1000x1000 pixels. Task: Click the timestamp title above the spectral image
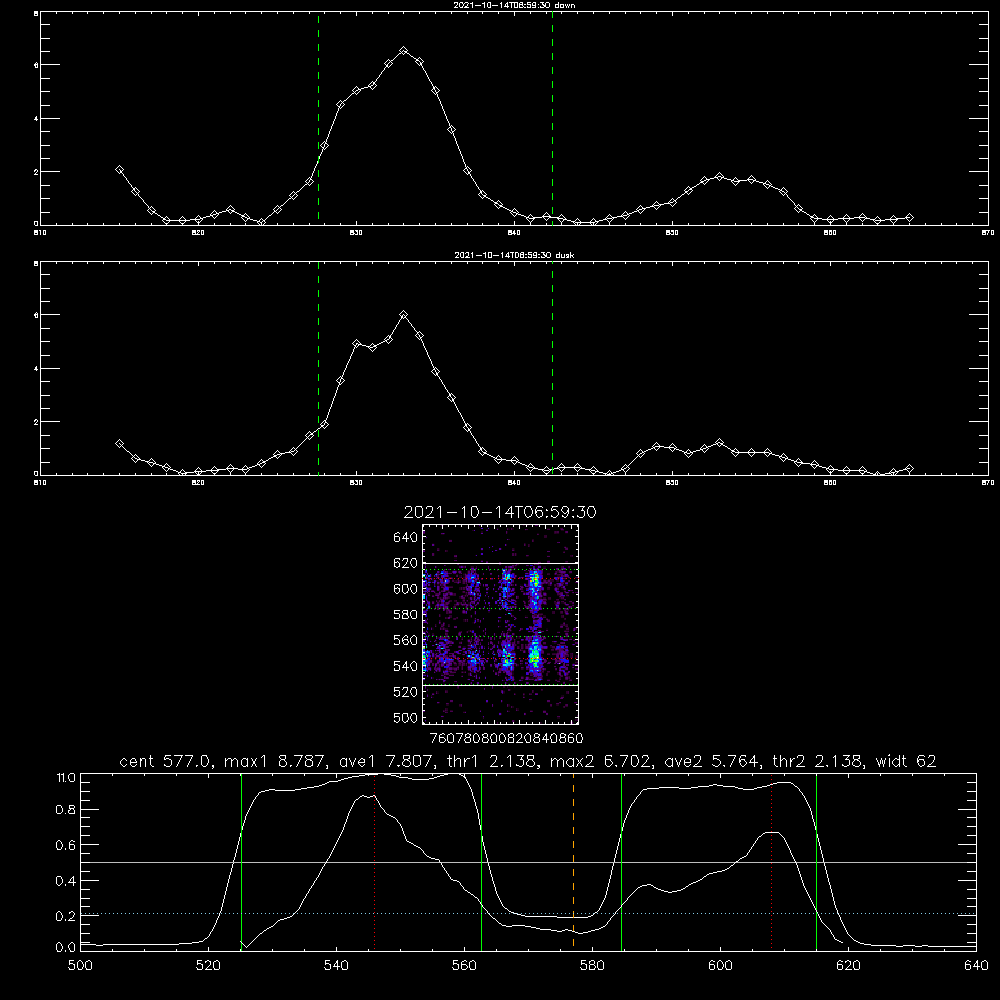(500, 512)
